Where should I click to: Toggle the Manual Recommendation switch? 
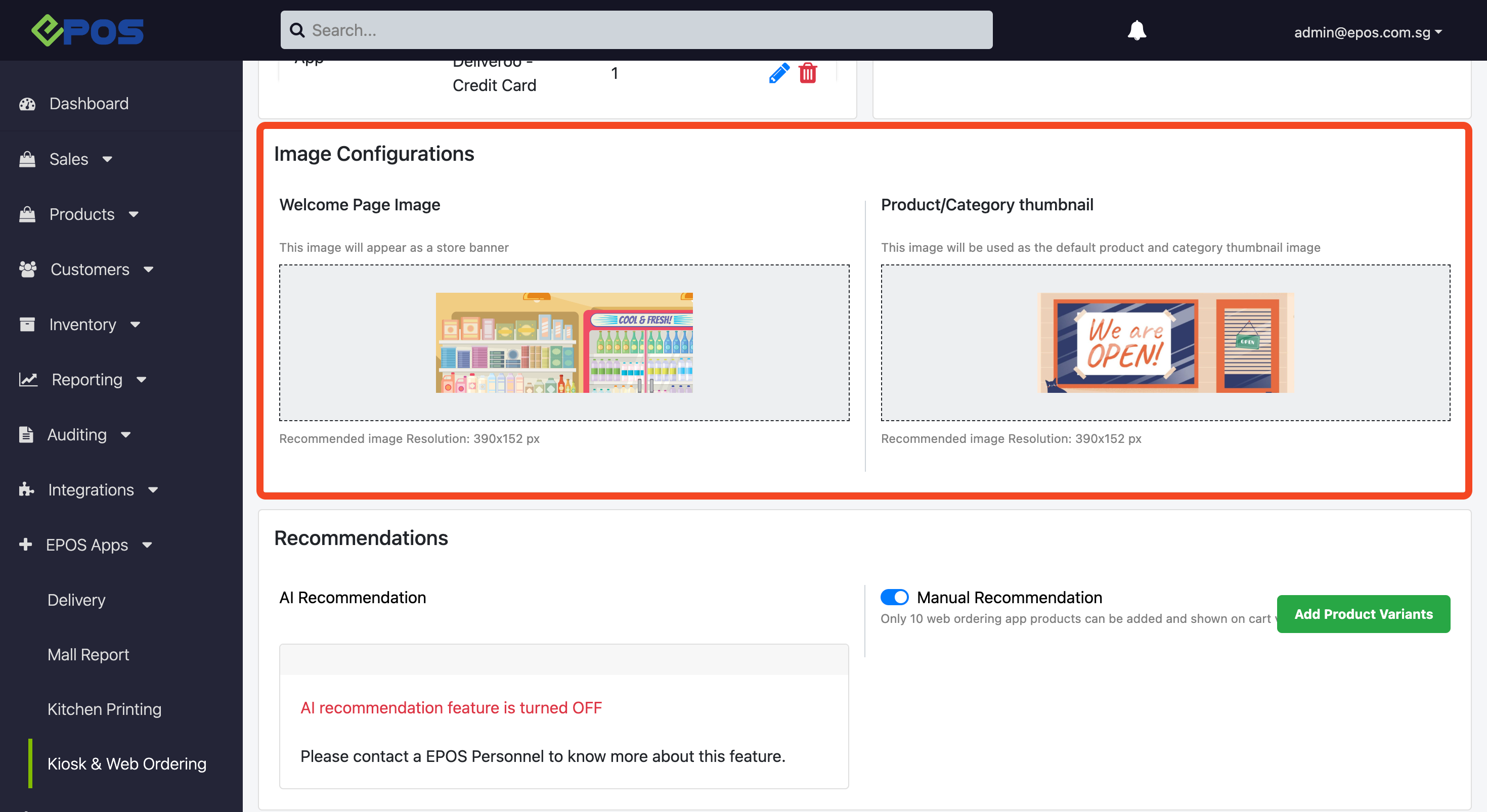[894, 597]
